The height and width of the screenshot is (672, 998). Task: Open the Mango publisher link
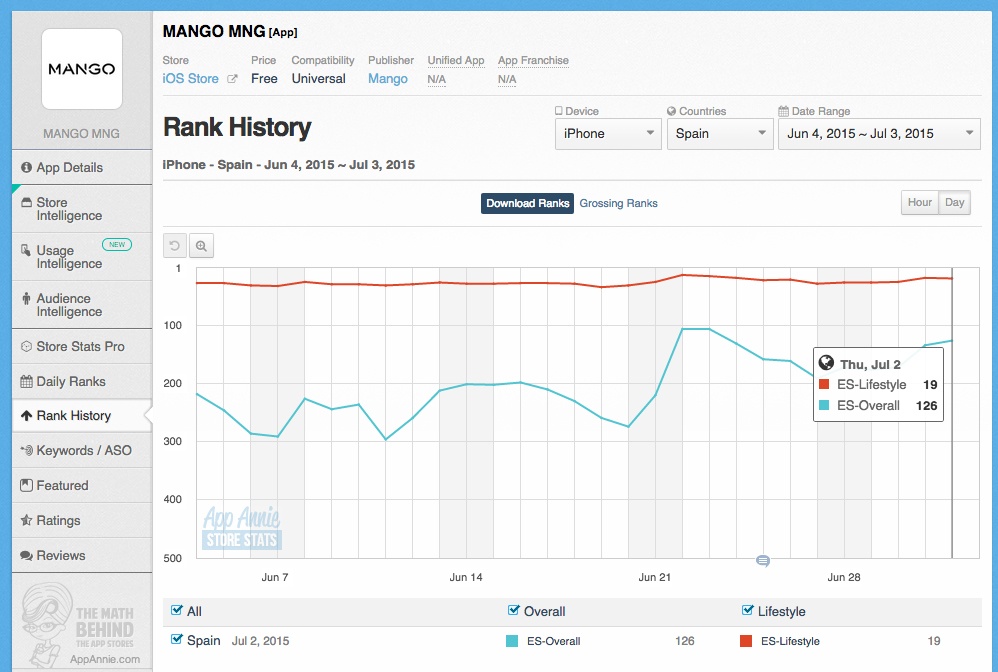pos(388,78)
